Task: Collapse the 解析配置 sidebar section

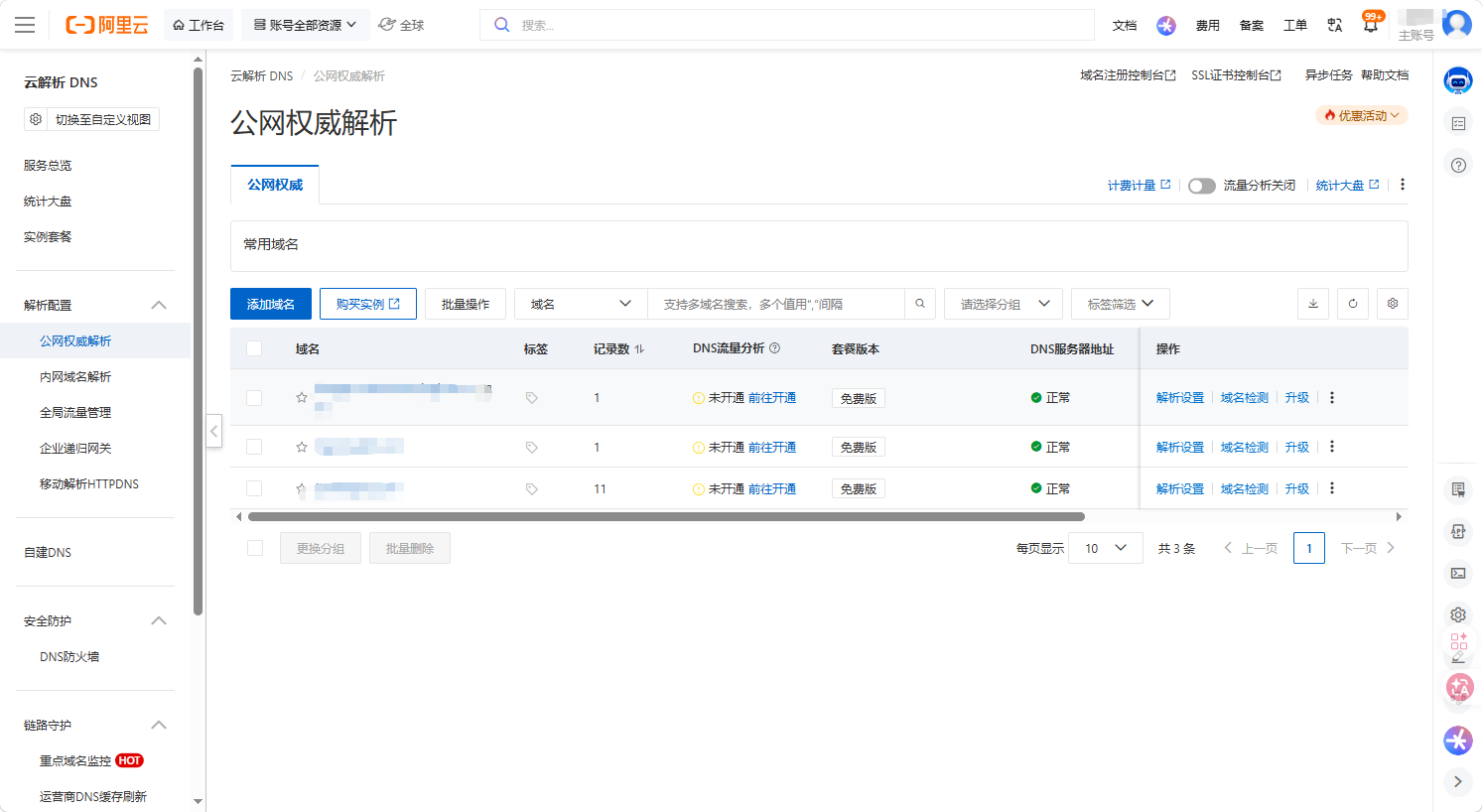Action: (159, 305)
